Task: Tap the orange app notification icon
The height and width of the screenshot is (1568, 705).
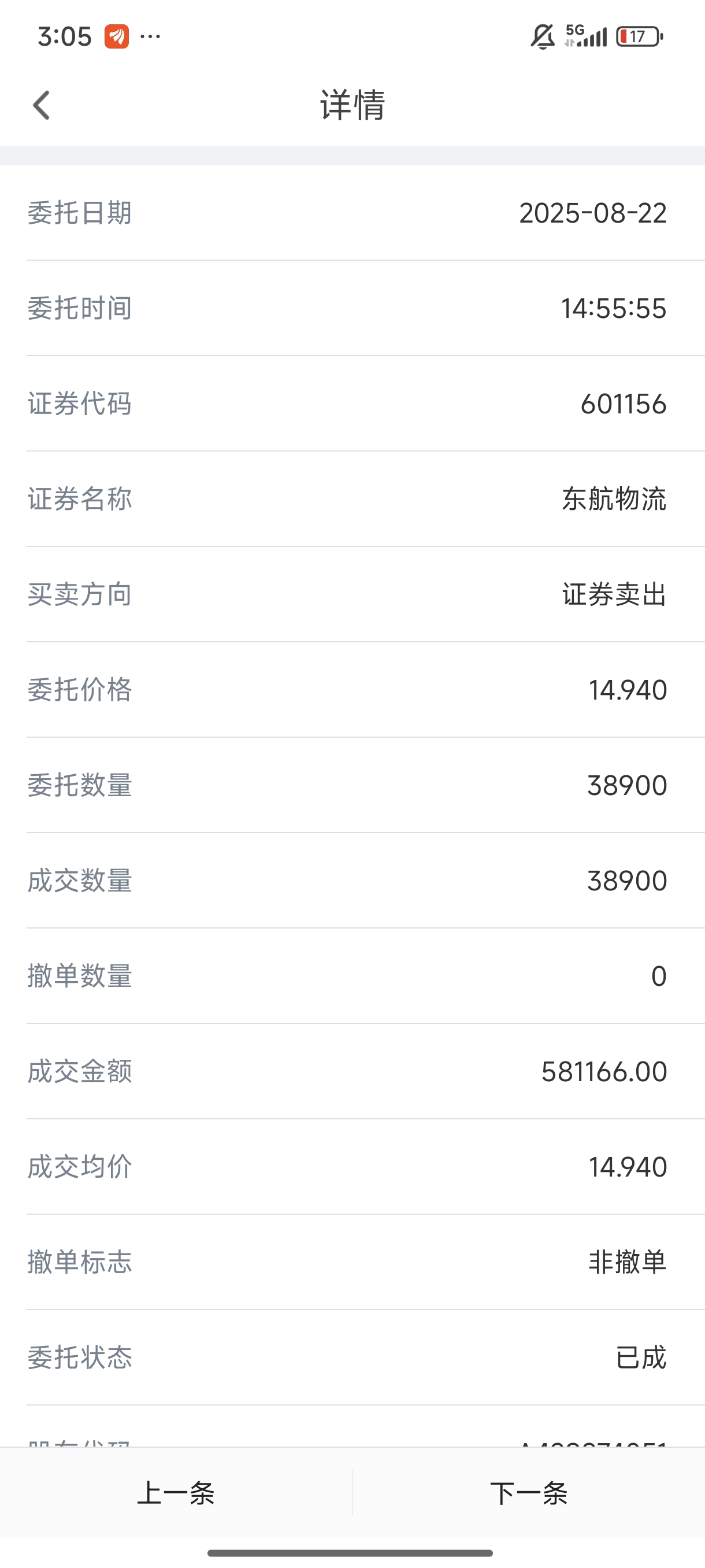Action: (116, 36)
